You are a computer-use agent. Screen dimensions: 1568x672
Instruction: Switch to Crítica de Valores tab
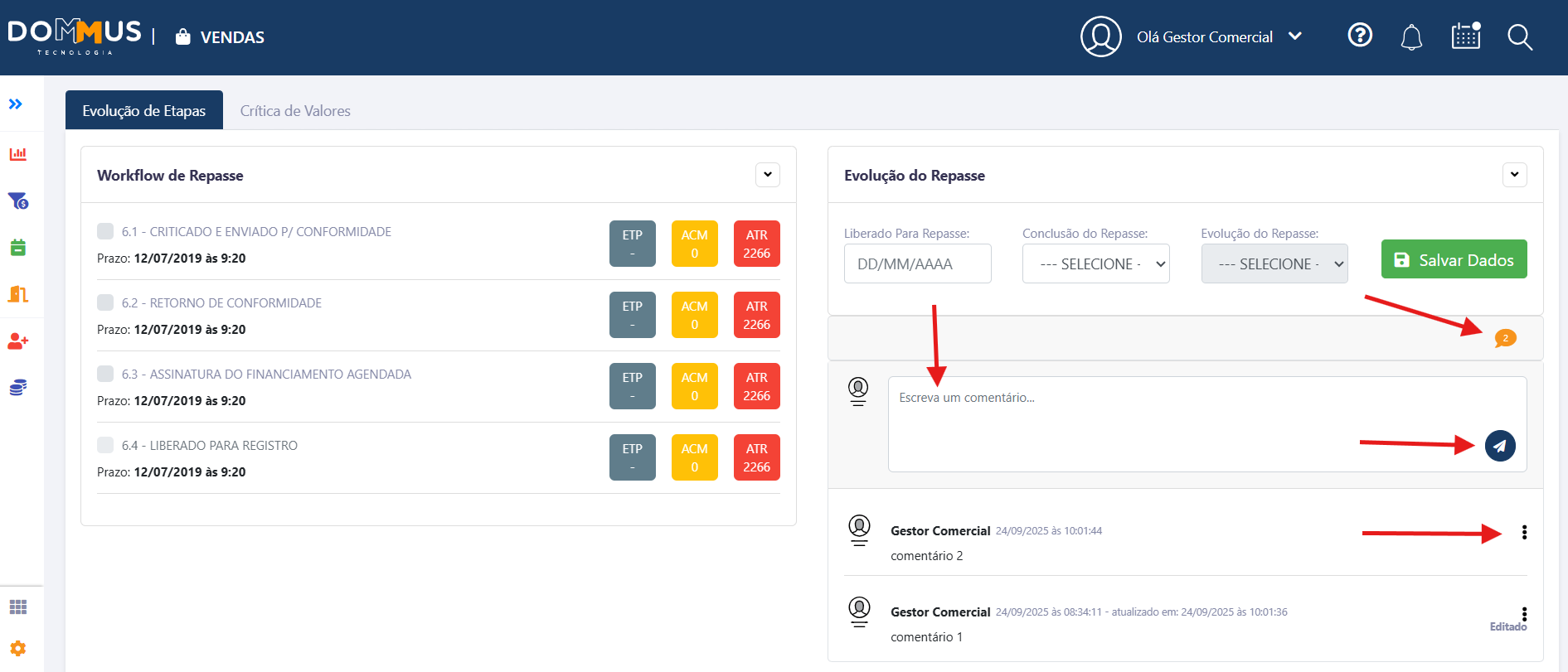(x=295, y=111)
